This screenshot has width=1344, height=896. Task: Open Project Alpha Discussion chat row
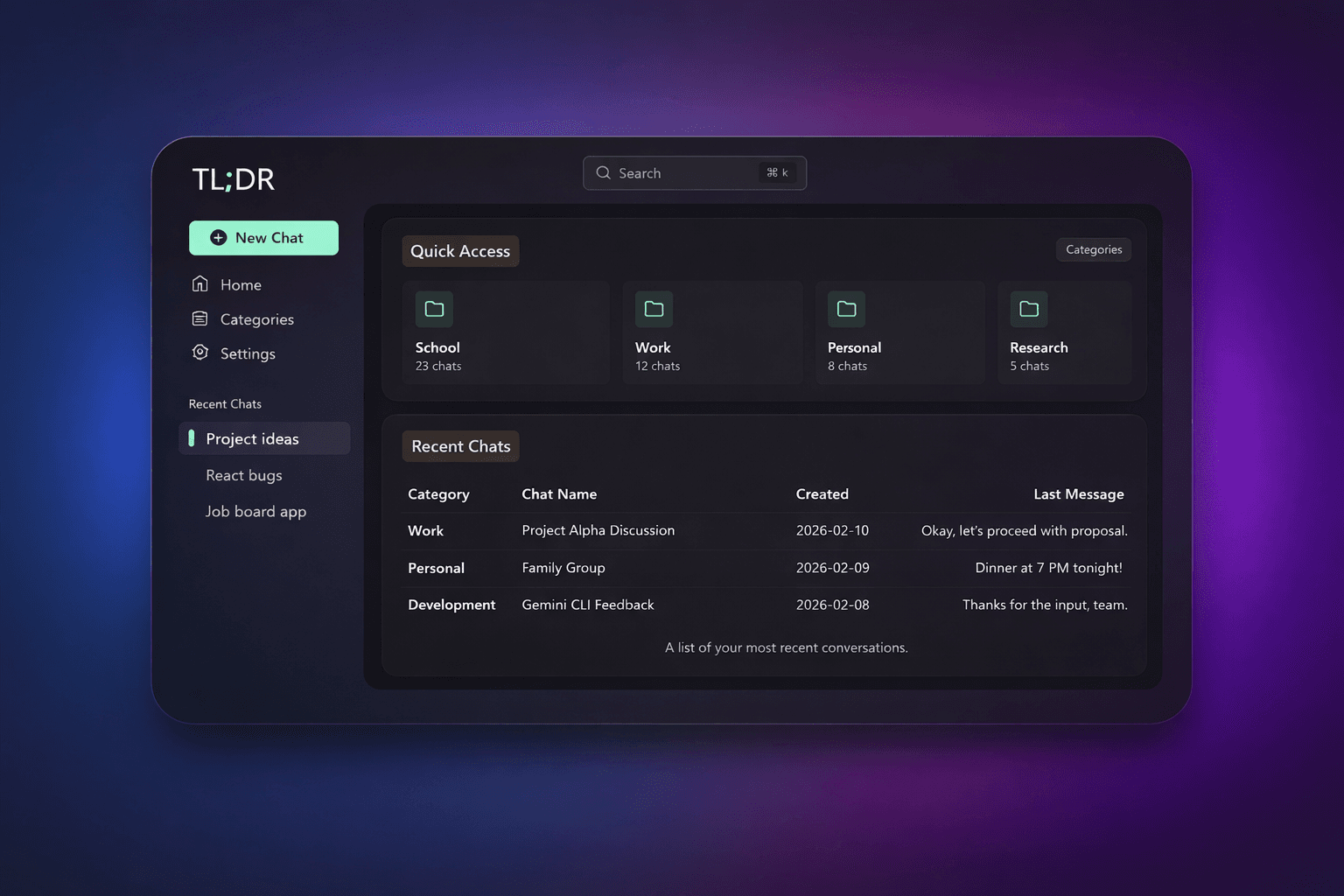[598, 531]
